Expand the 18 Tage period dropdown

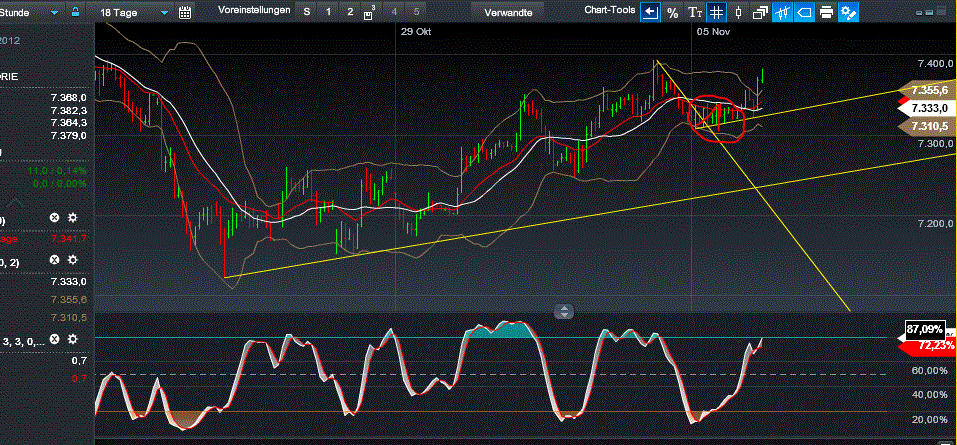point(135,13)
